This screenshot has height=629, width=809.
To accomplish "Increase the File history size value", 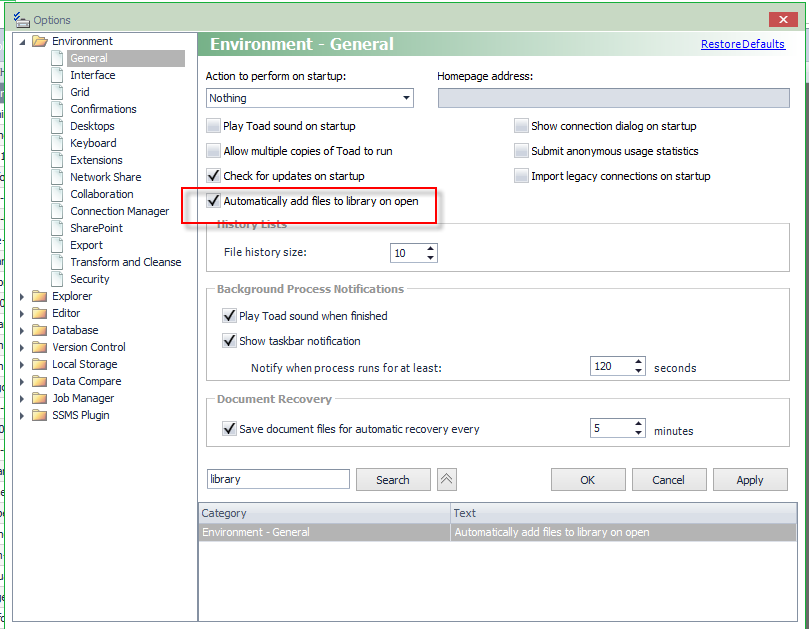I will tap(430, 248).
